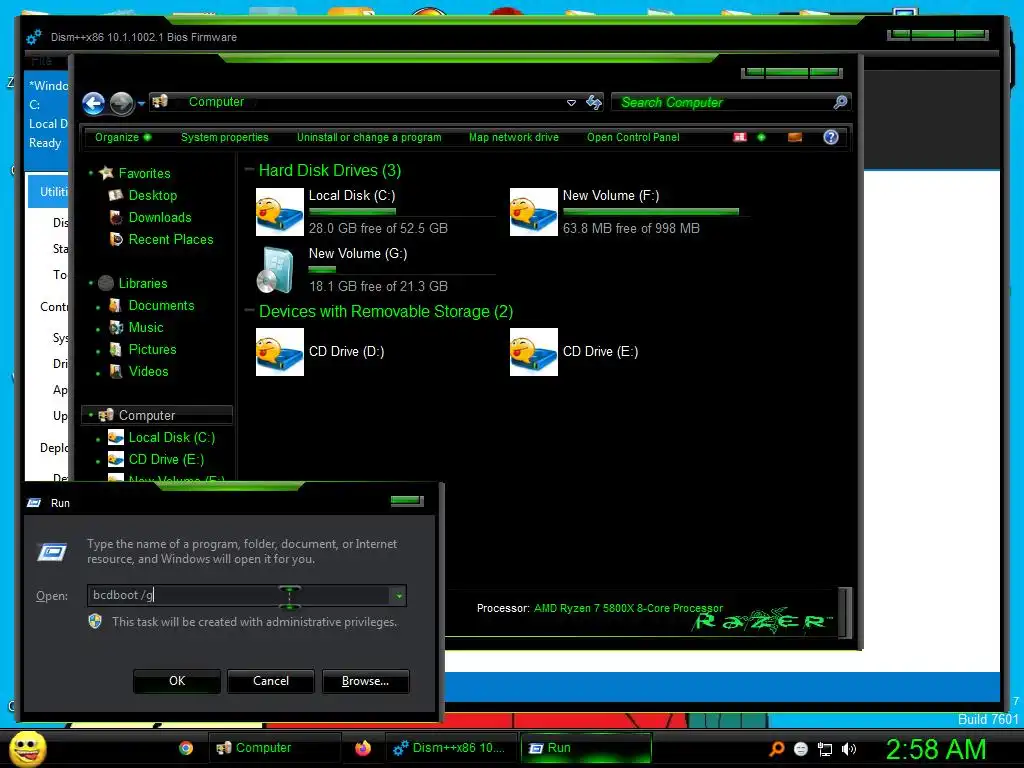Switch to Computer taskbar button
Viewport: 1024px width, 768px height.
pyautogui.click(x=274, y=748)
